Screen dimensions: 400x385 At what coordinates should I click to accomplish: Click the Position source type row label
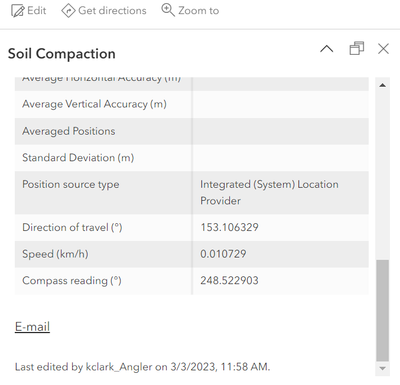point(71,184)
